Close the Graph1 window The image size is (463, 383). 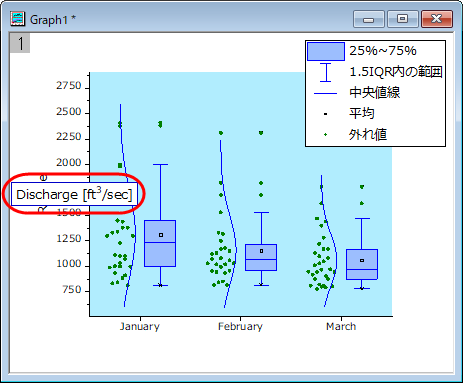[x=437, y=19]
